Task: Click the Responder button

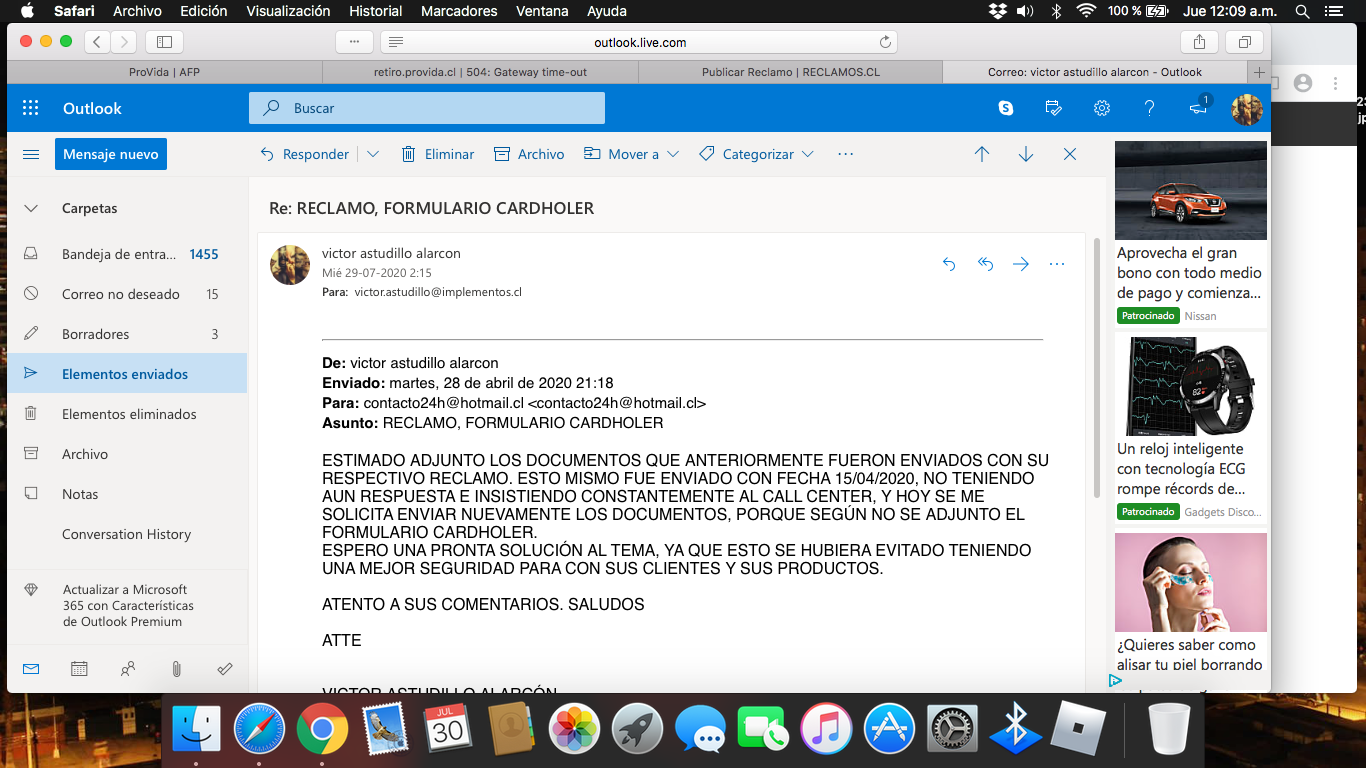Action: tap(305, 154)
